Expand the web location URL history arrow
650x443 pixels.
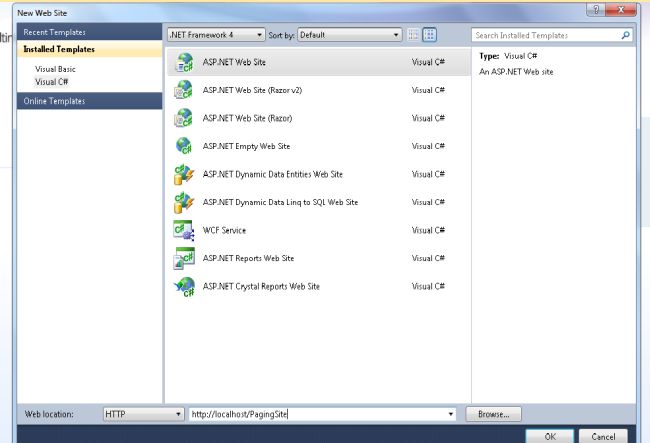coord(451,414)
